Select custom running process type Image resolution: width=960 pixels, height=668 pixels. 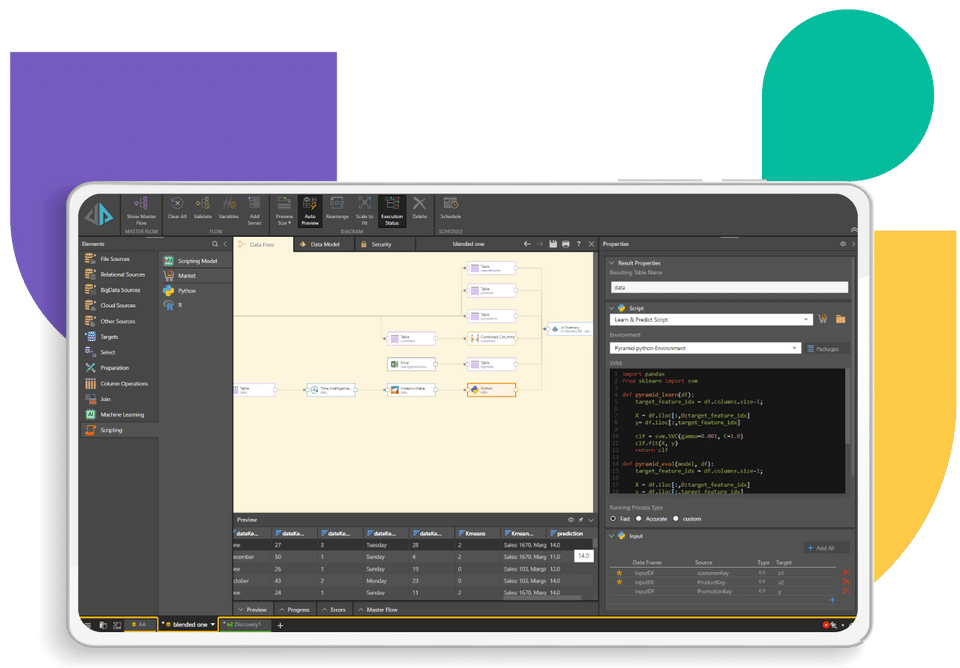(x=676, y=519)
